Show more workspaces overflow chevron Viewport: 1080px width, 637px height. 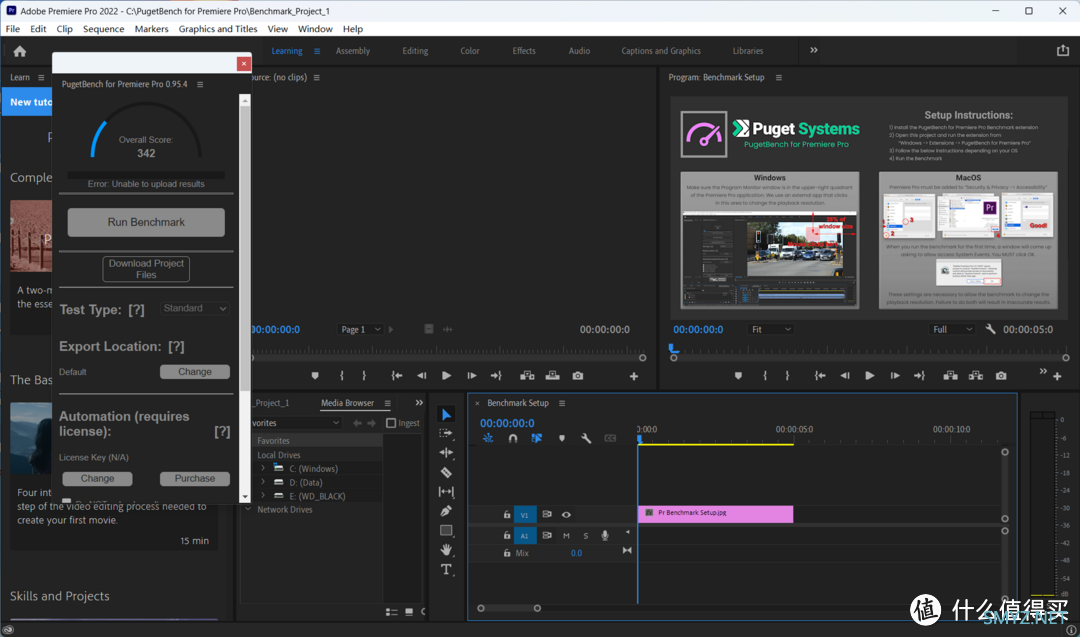click(814, 50)
